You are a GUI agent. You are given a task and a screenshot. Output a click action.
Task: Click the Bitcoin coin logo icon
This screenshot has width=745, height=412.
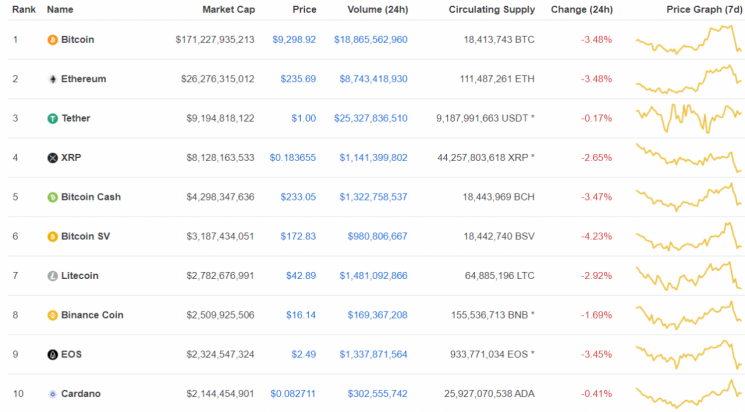pyautogui.click(x=52, y=40)
